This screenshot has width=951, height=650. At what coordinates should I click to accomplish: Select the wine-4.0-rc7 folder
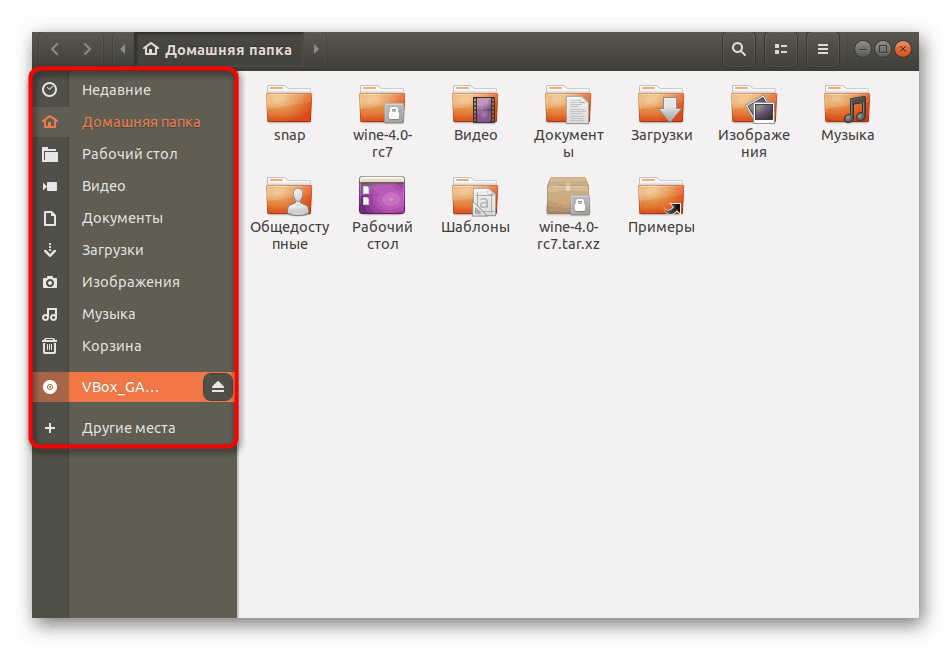(382, 121)
